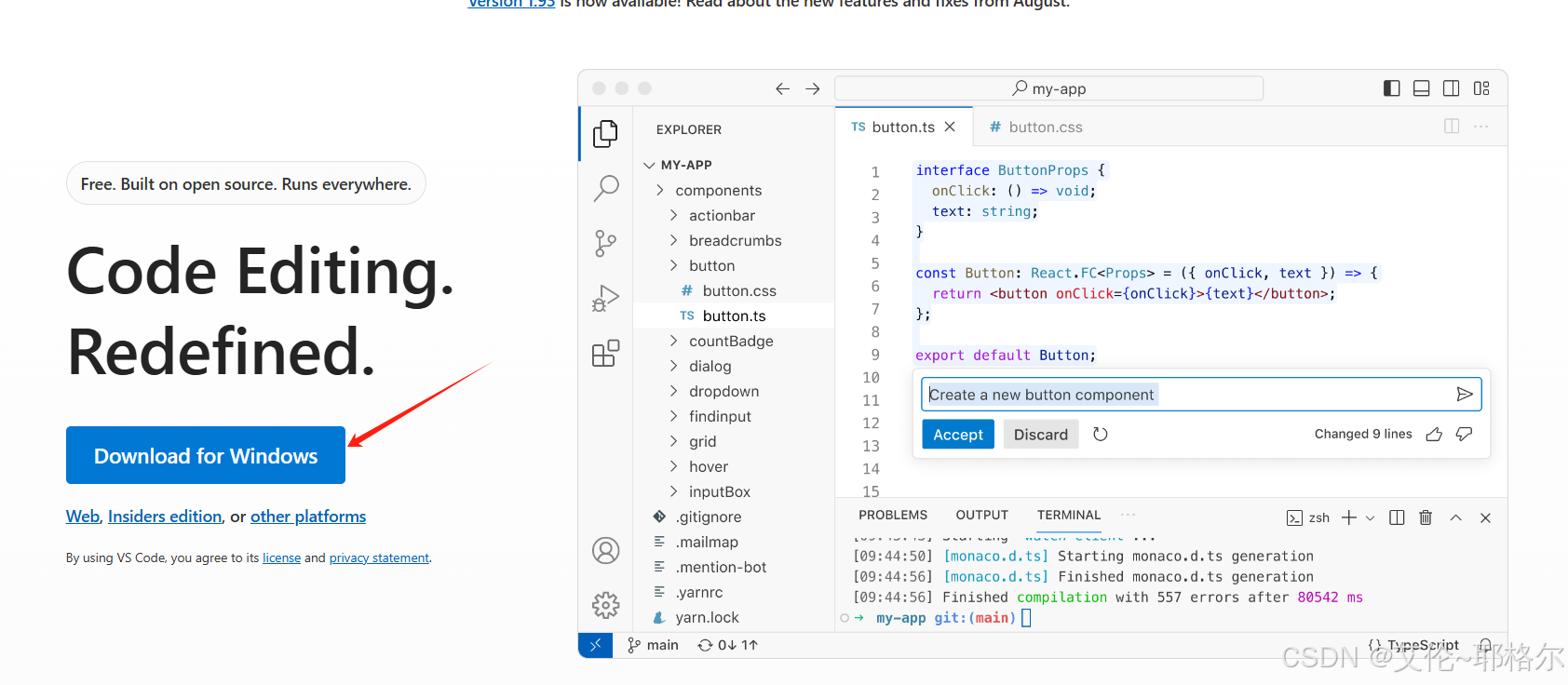Open the Search view in the activity bar
Screen dimensions: 1568x685
[x=605, y=189]
